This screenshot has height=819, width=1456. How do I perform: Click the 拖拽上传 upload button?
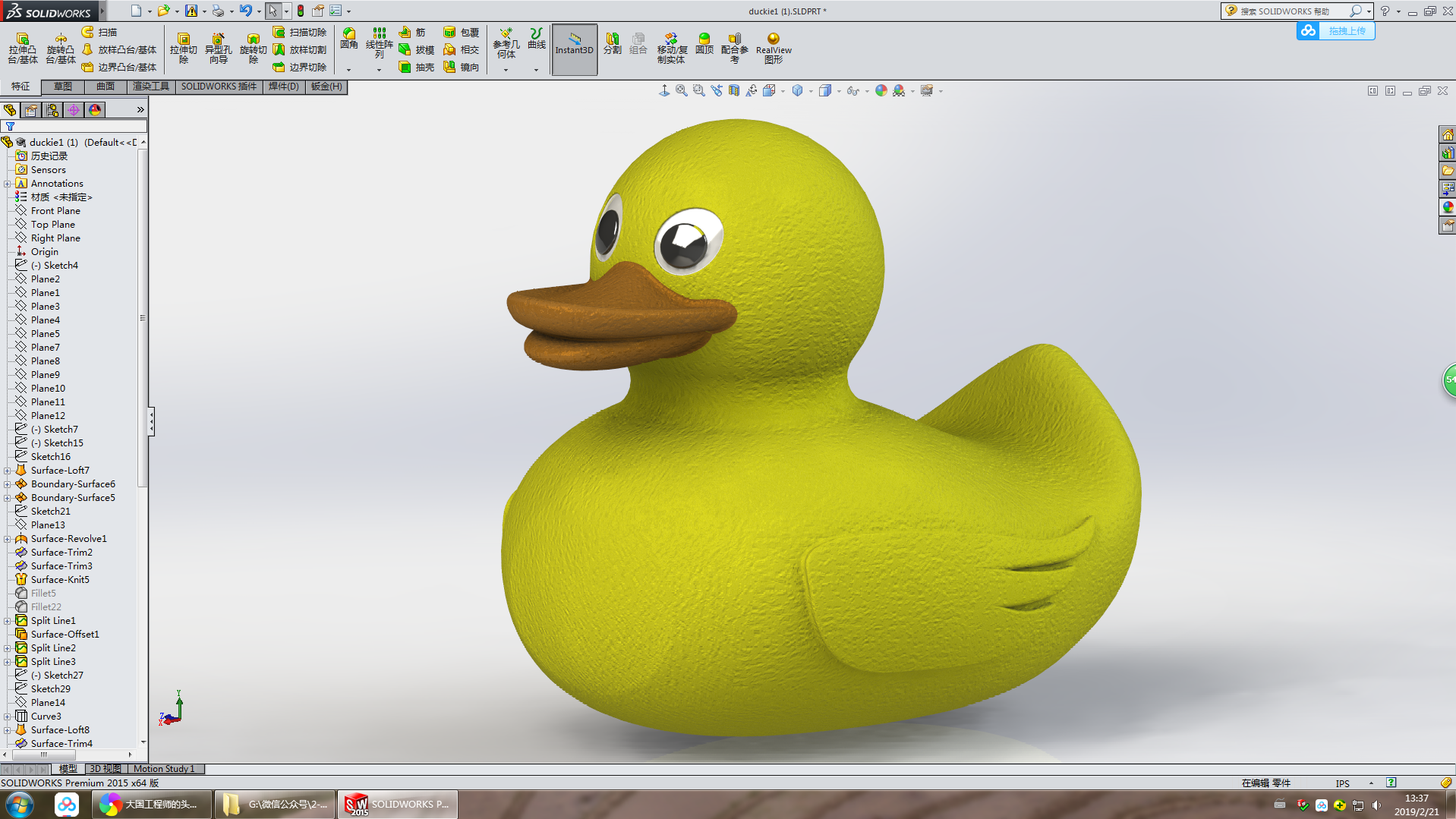[1335, 31]
